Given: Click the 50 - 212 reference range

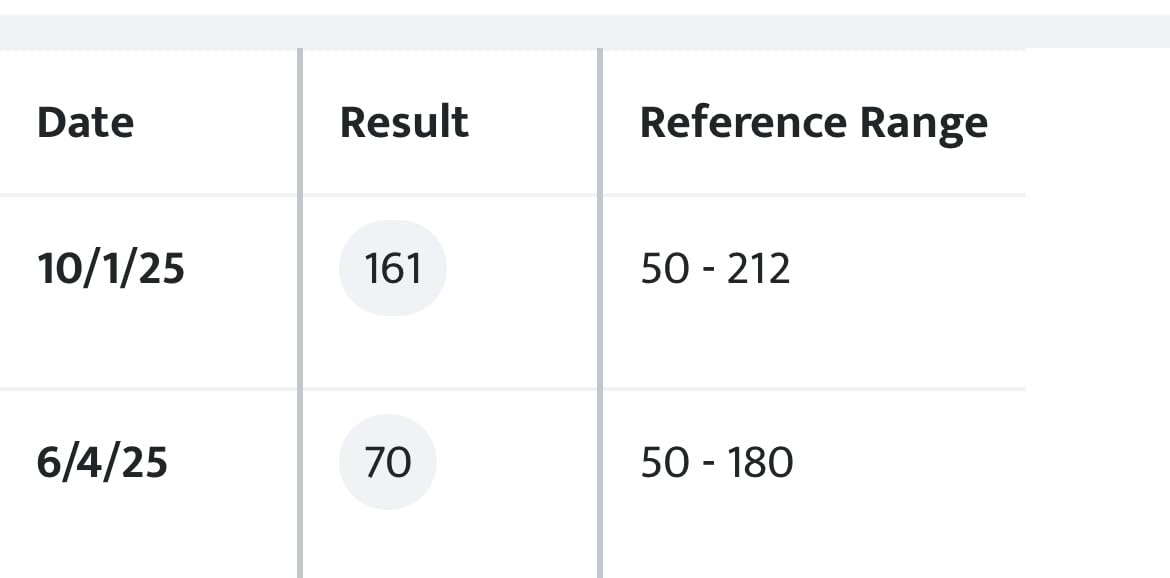Looking at the screenshot, I should tap(715, 269).
